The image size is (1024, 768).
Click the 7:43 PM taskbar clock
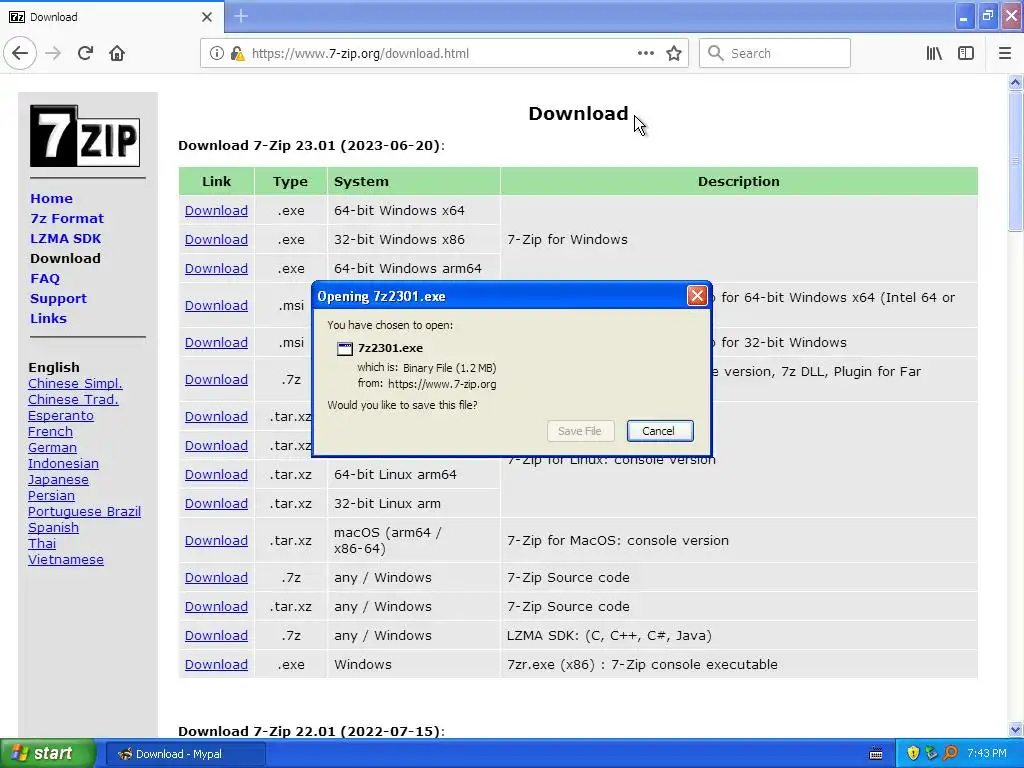987,753
